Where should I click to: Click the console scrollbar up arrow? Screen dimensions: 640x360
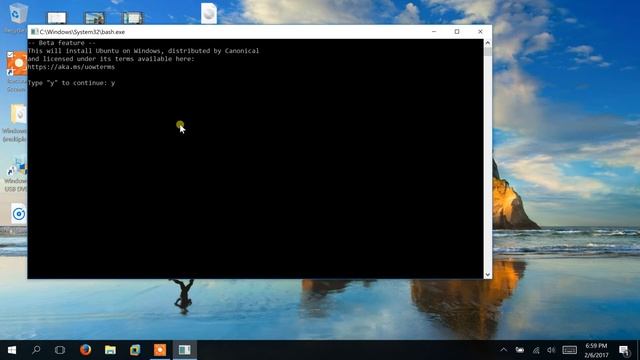487,43
